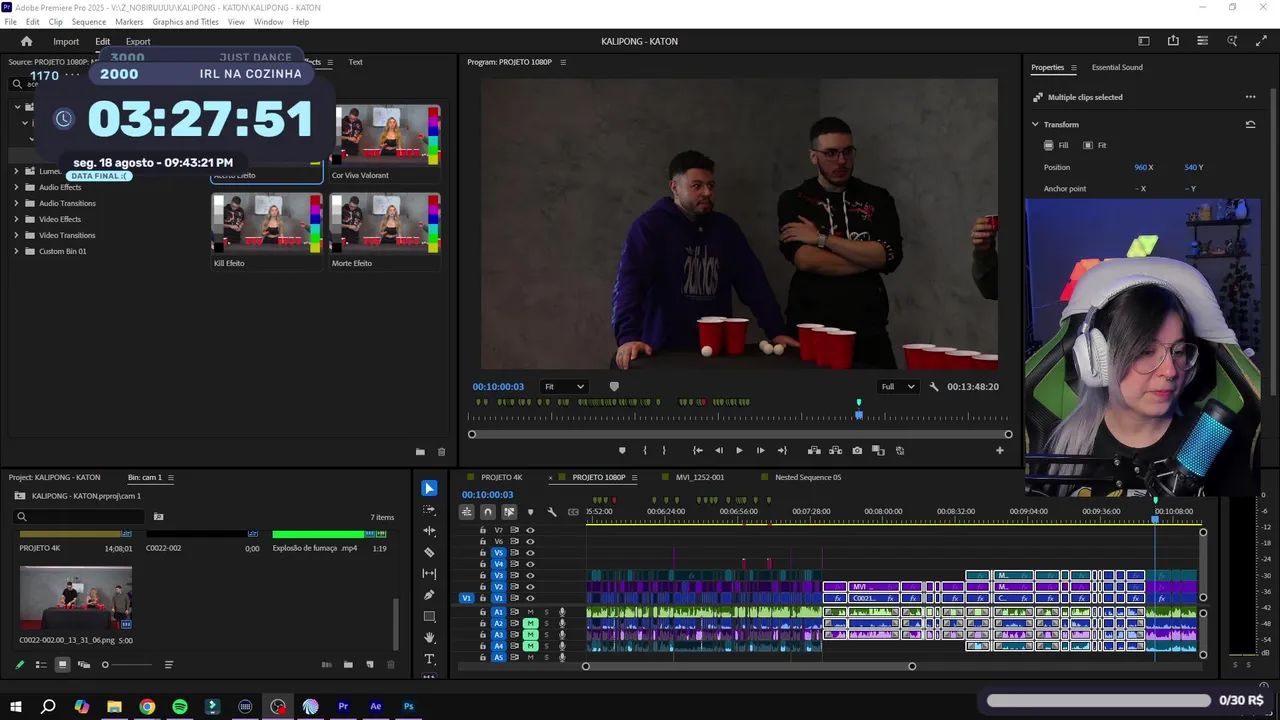Open the Full playback resolution dropdown

pos(898,387)
